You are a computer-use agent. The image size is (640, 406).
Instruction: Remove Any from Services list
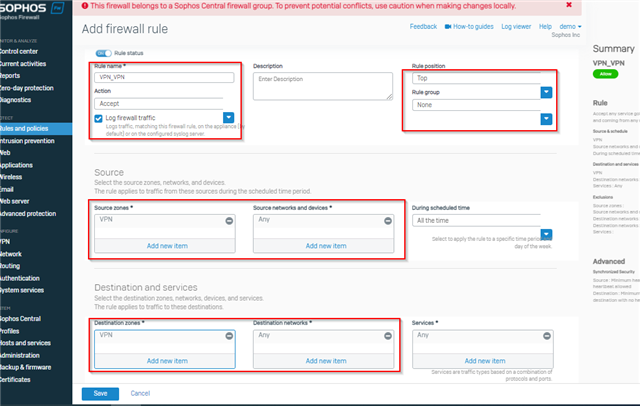point(547,336)
